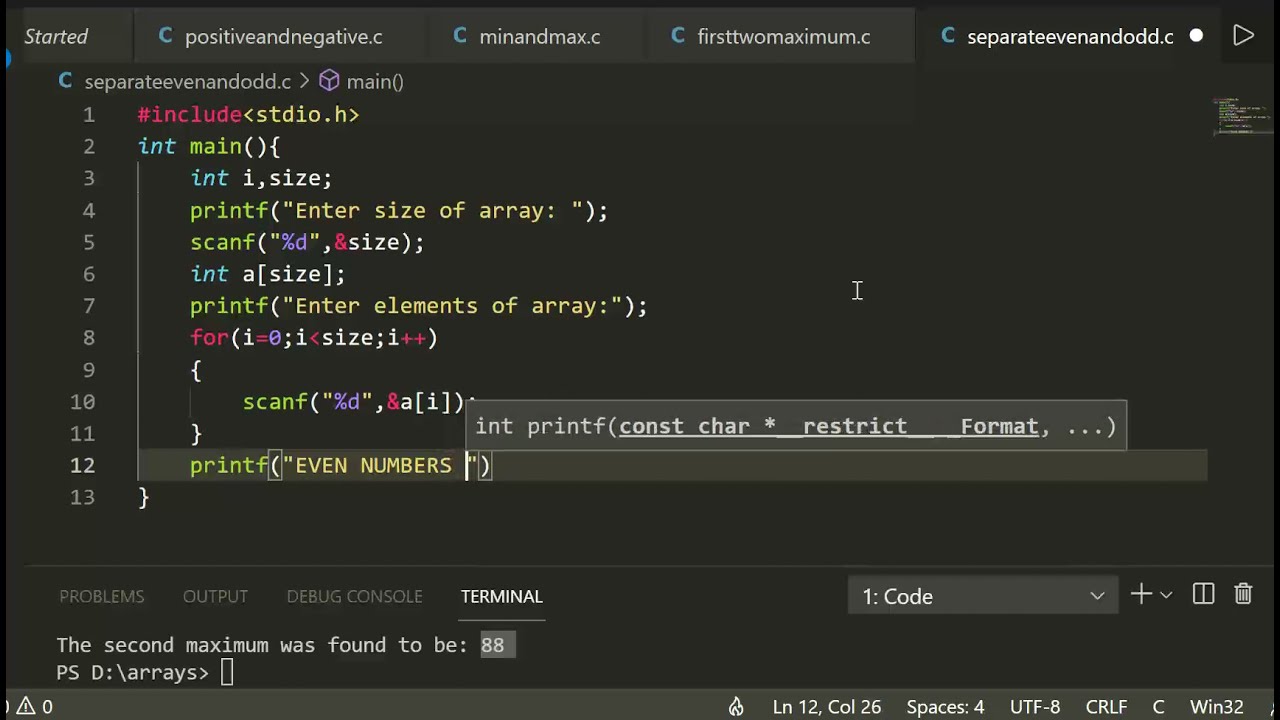Add a new terminal with plus icon
This screenshot has width=1280, height=720.
tap(1141, 595)
